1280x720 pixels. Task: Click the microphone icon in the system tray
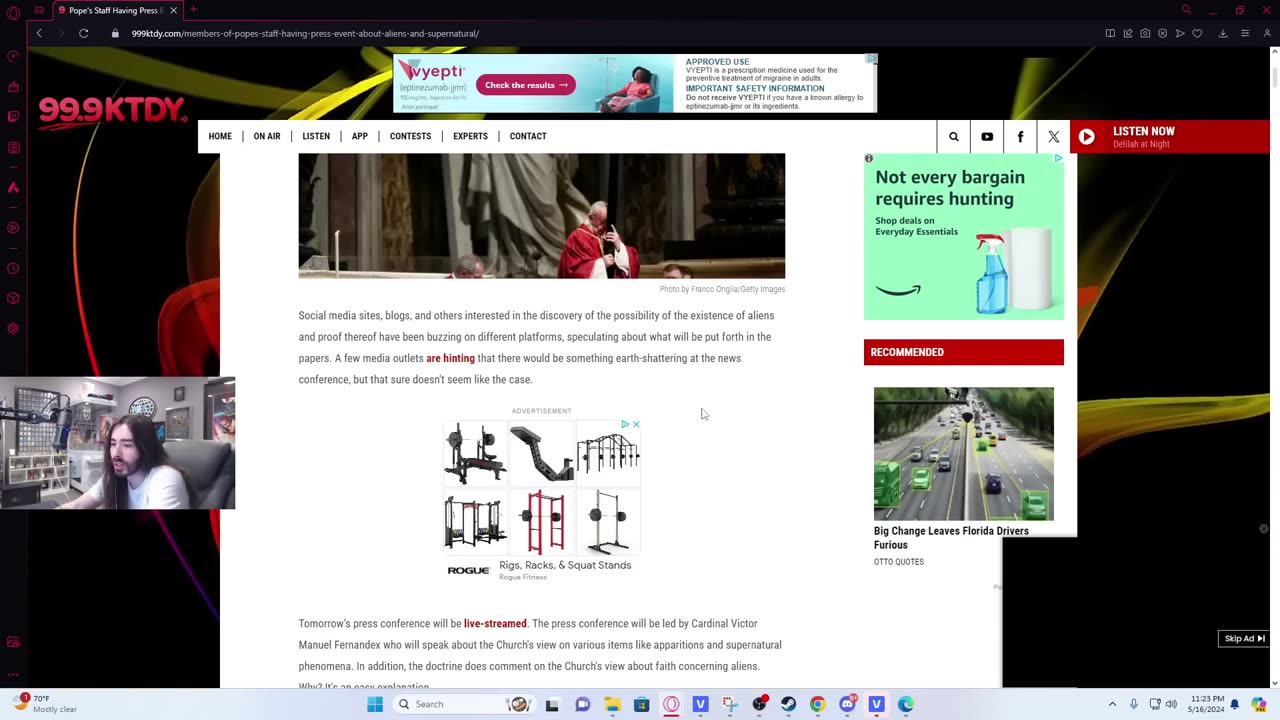pos(1133,704)
